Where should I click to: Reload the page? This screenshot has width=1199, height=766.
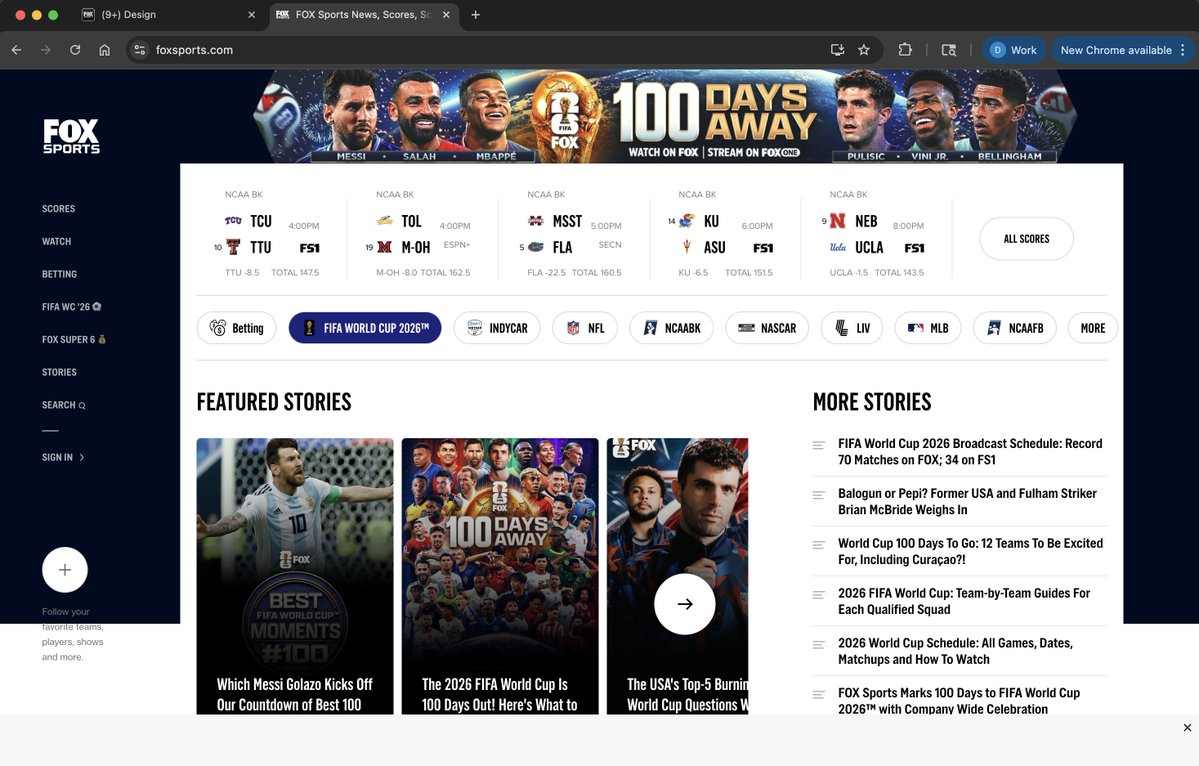pos(75,50)
